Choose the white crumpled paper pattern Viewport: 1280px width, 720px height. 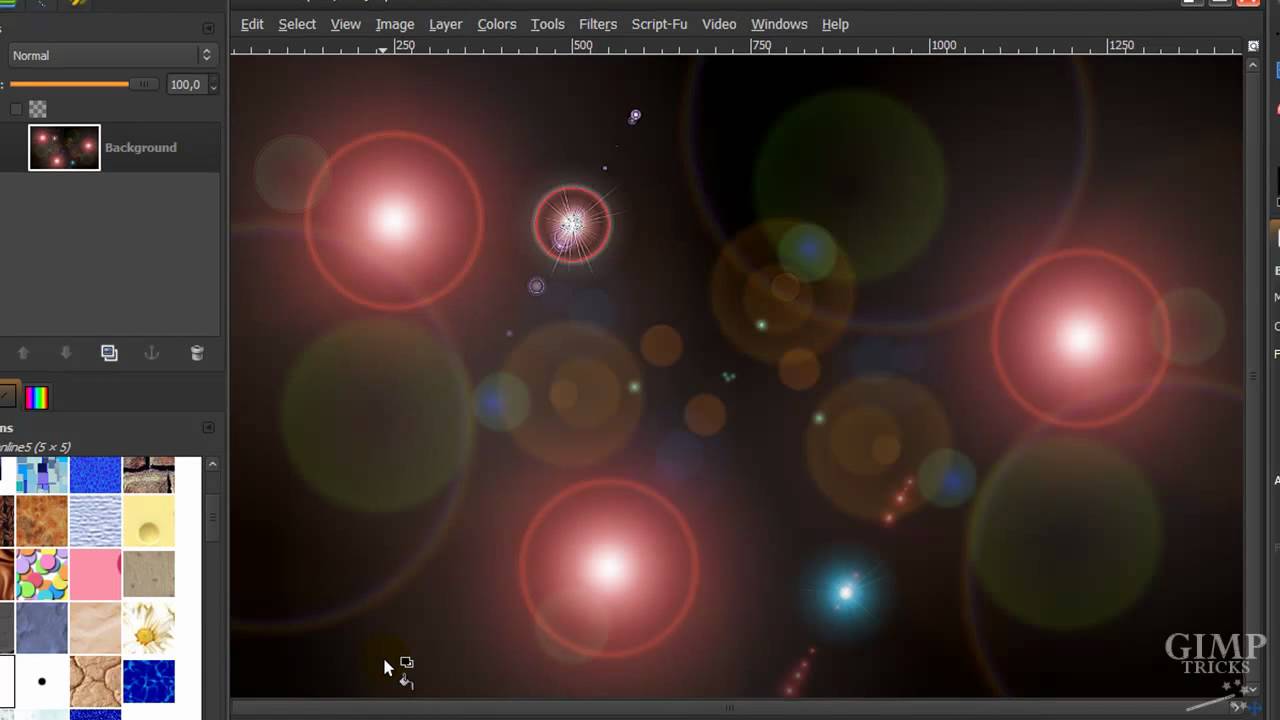[96, 521]
